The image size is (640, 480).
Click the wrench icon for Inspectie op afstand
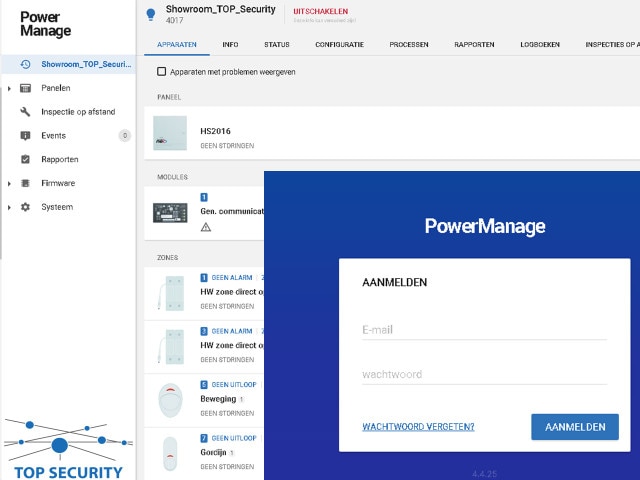coord(25,112)
